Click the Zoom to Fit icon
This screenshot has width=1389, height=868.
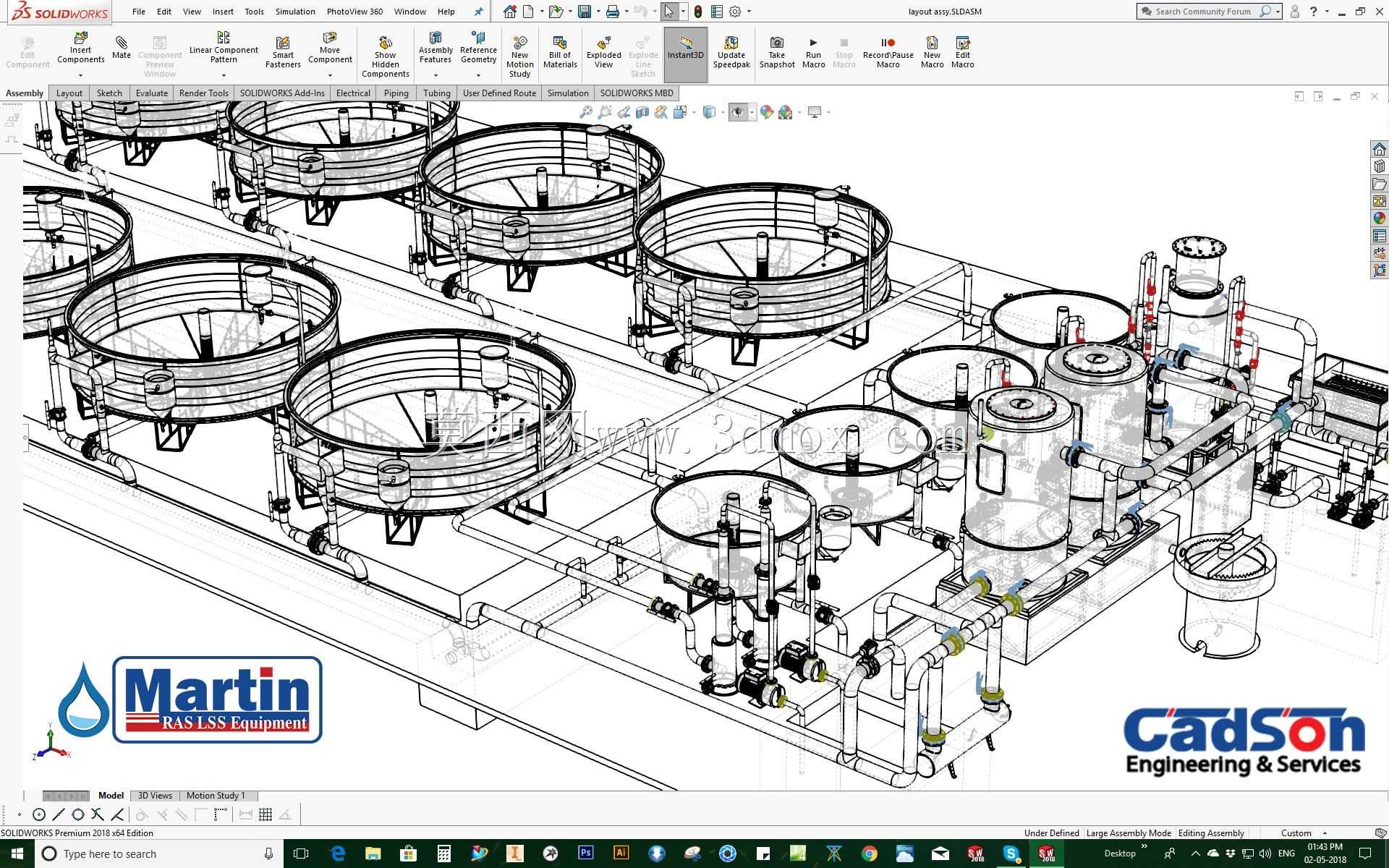coord(586,112)
